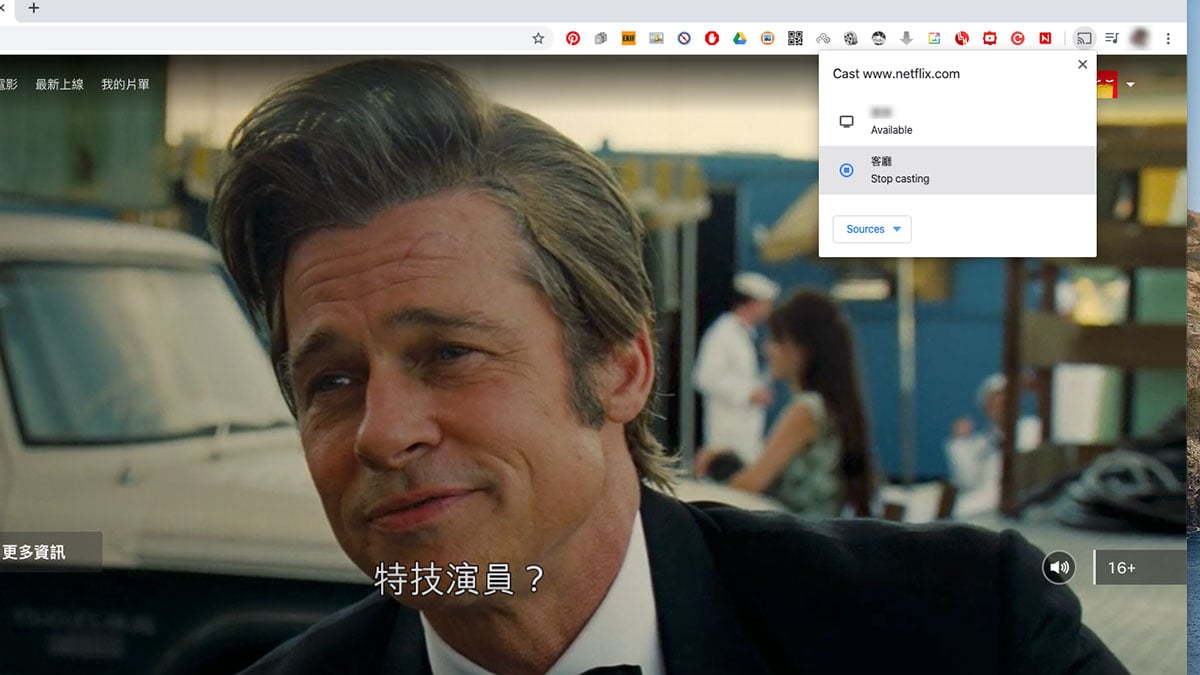Click the face avatar extension icon
Image resolution: width=1200 pixels, height=675 pixels.
(x=879, y=38)
